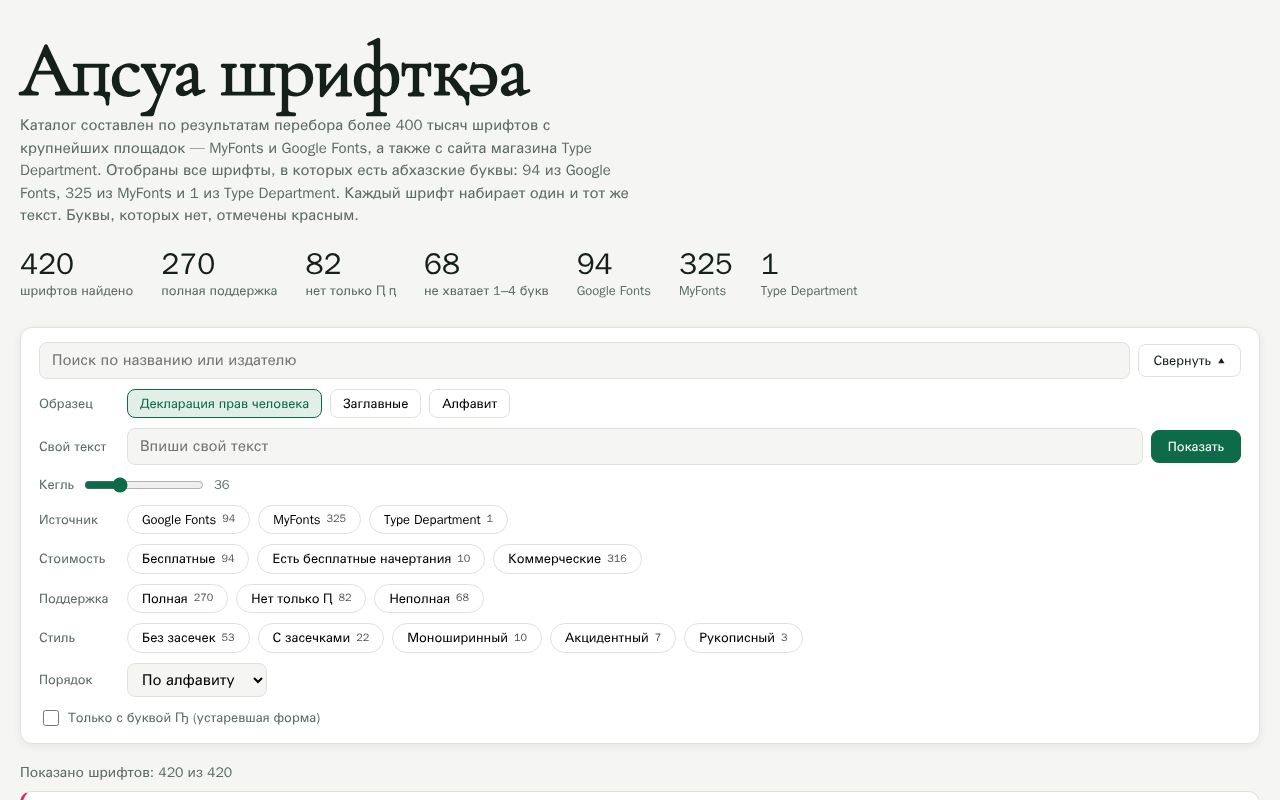Switch sample to Заглавные

coord(375,403)
